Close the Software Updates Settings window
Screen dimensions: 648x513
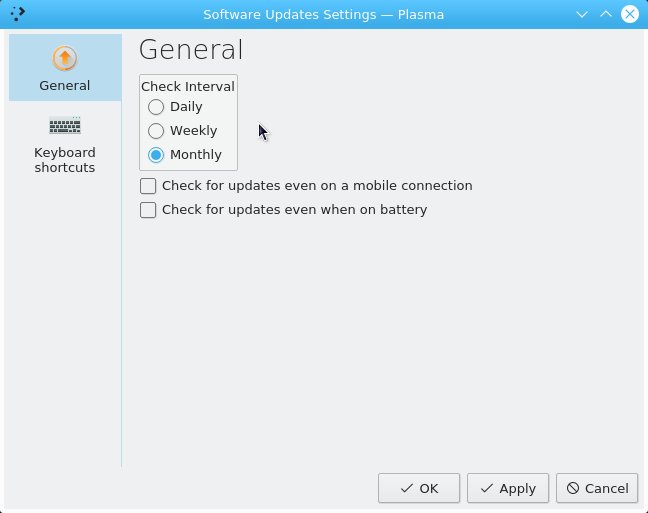(630, 14)
